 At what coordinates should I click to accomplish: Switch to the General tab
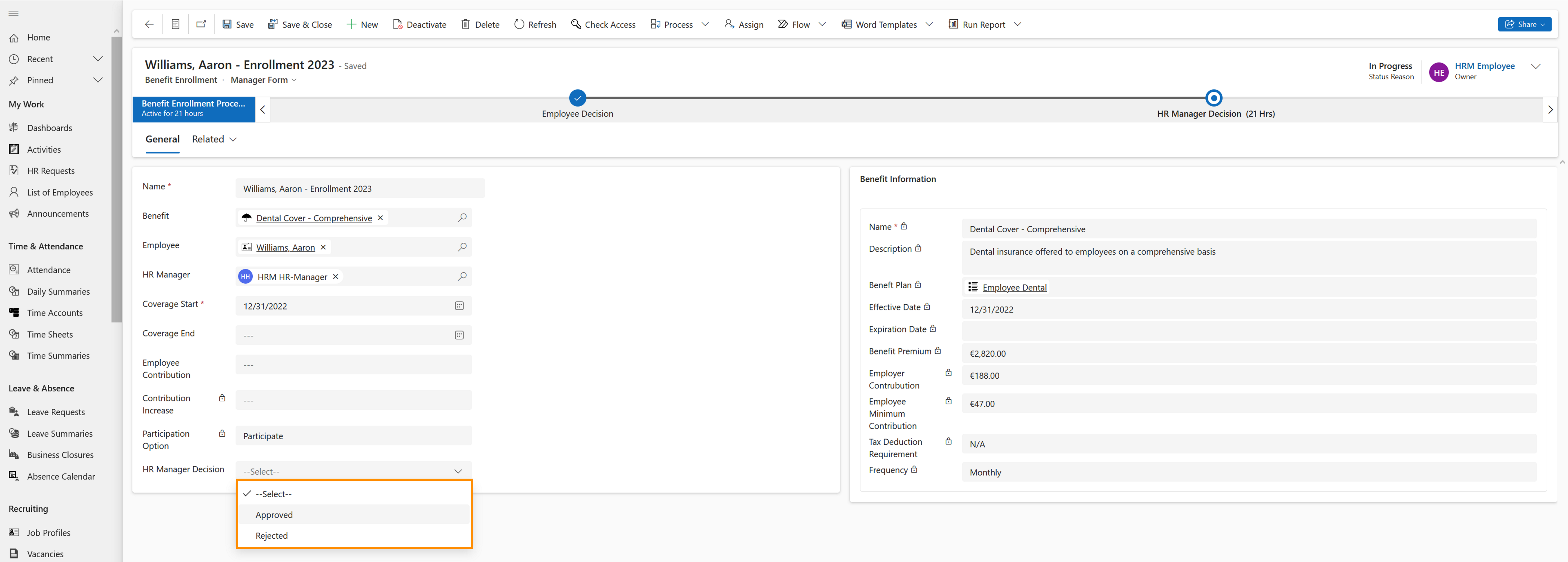point(162,139)
